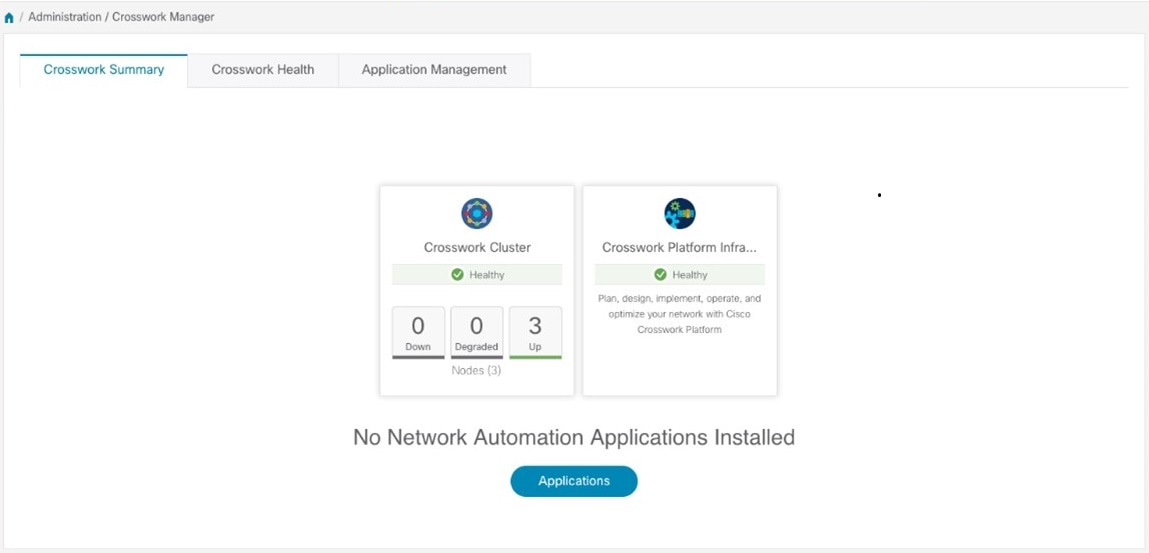Open the 0 Down nodes tile
This screenshot has width=1149, height=553.
click(418, 333)
